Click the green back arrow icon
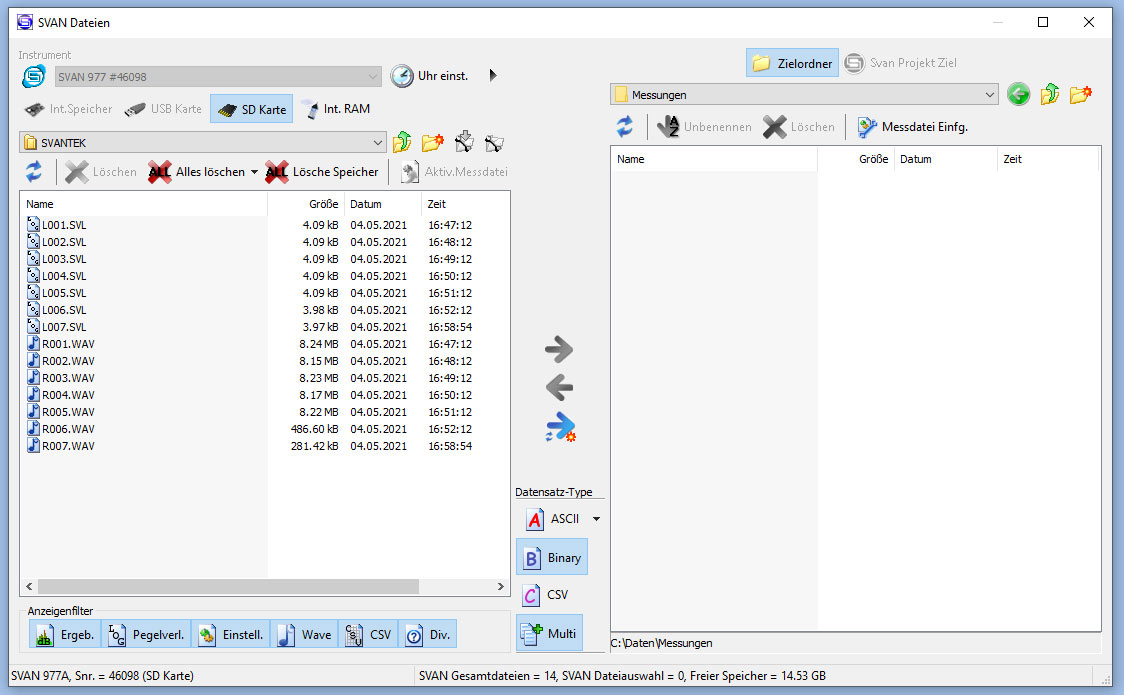The image size is (1124, 695). (1019, 94)
